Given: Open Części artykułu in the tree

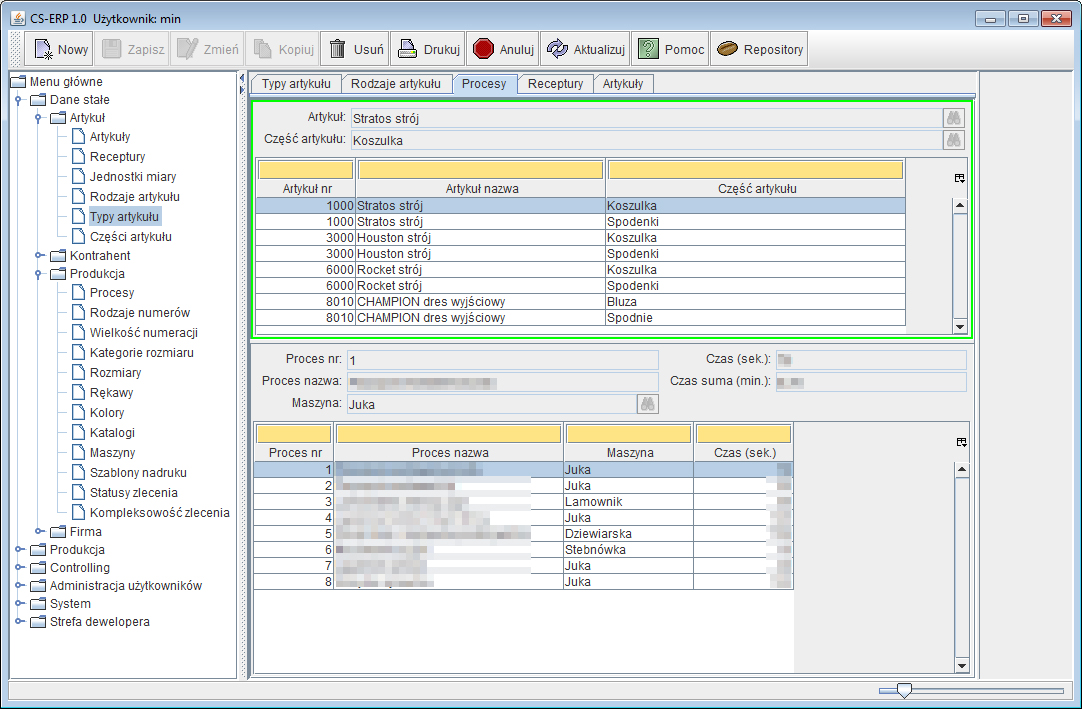Looking at the screenshot, I should 130,237.
